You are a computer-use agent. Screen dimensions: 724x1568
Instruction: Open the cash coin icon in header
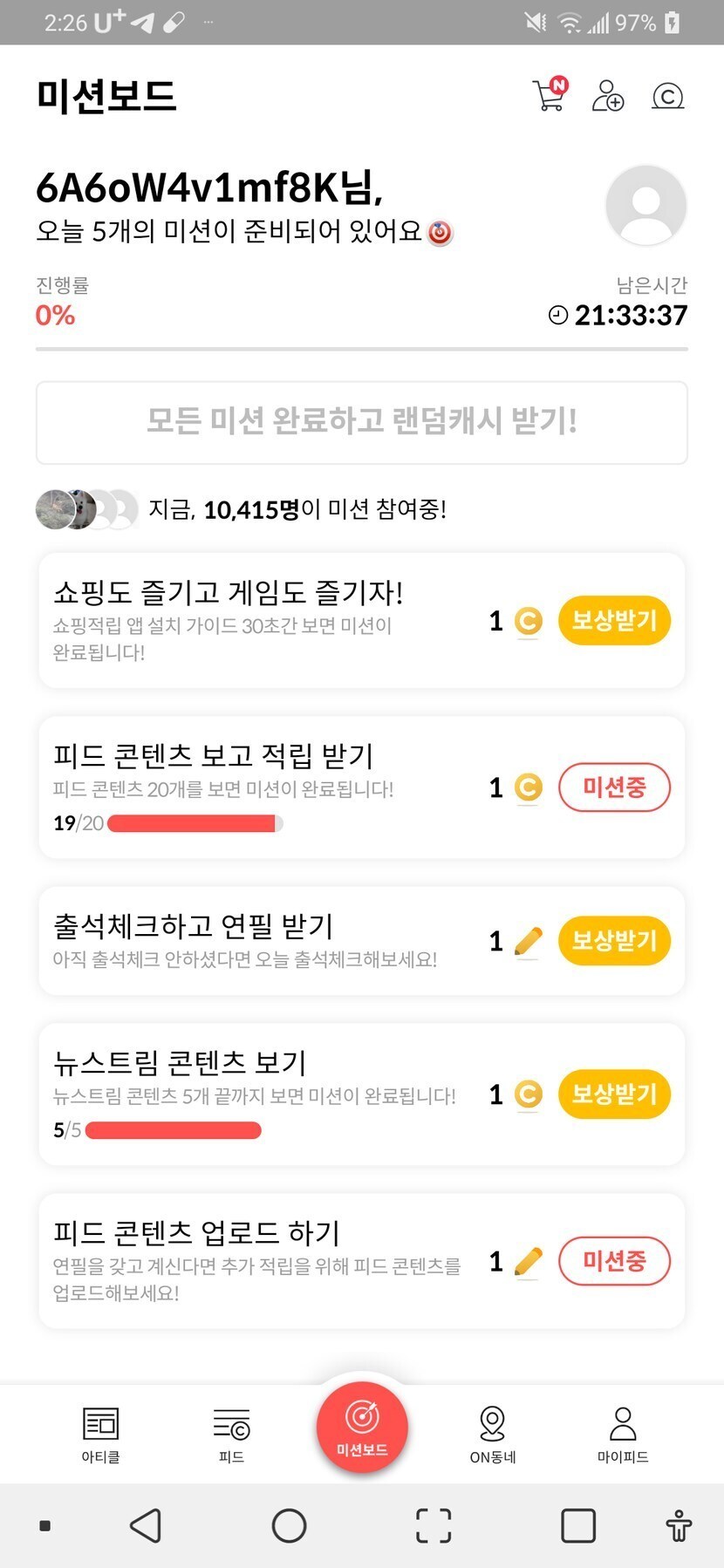667,95
